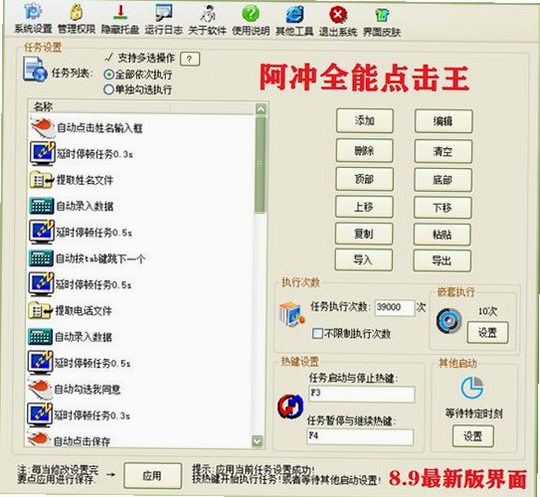Click folder icon of 提取姓名文件
This screenshot has height=497, width=540.
tap(41, 179)
